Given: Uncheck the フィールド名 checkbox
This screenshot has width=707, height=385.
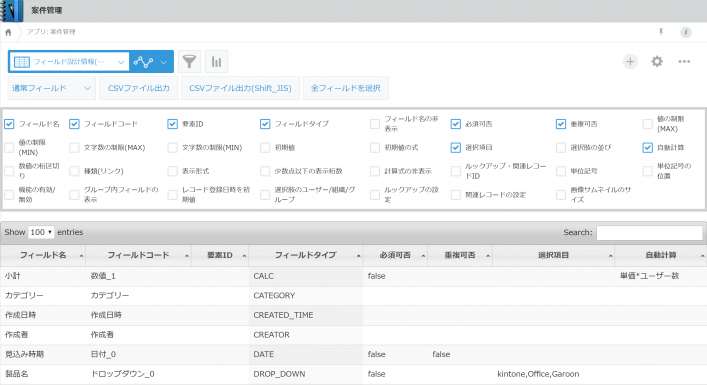Looking at the screenshot, I should point(9,124).
